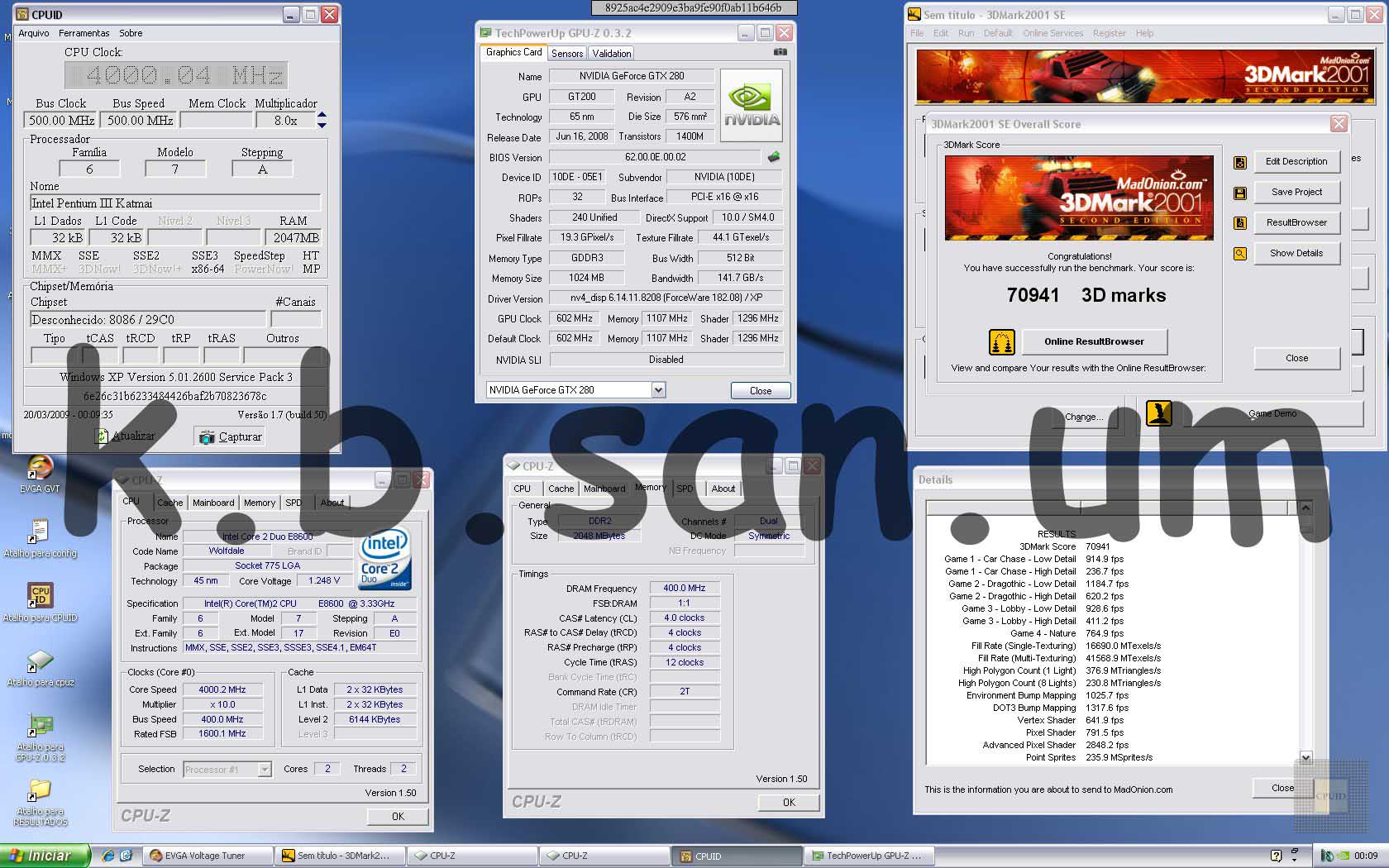Click the help icon in system tray
The image size is (1389, 868).
pyautogui.click(x=1276, y=856)
